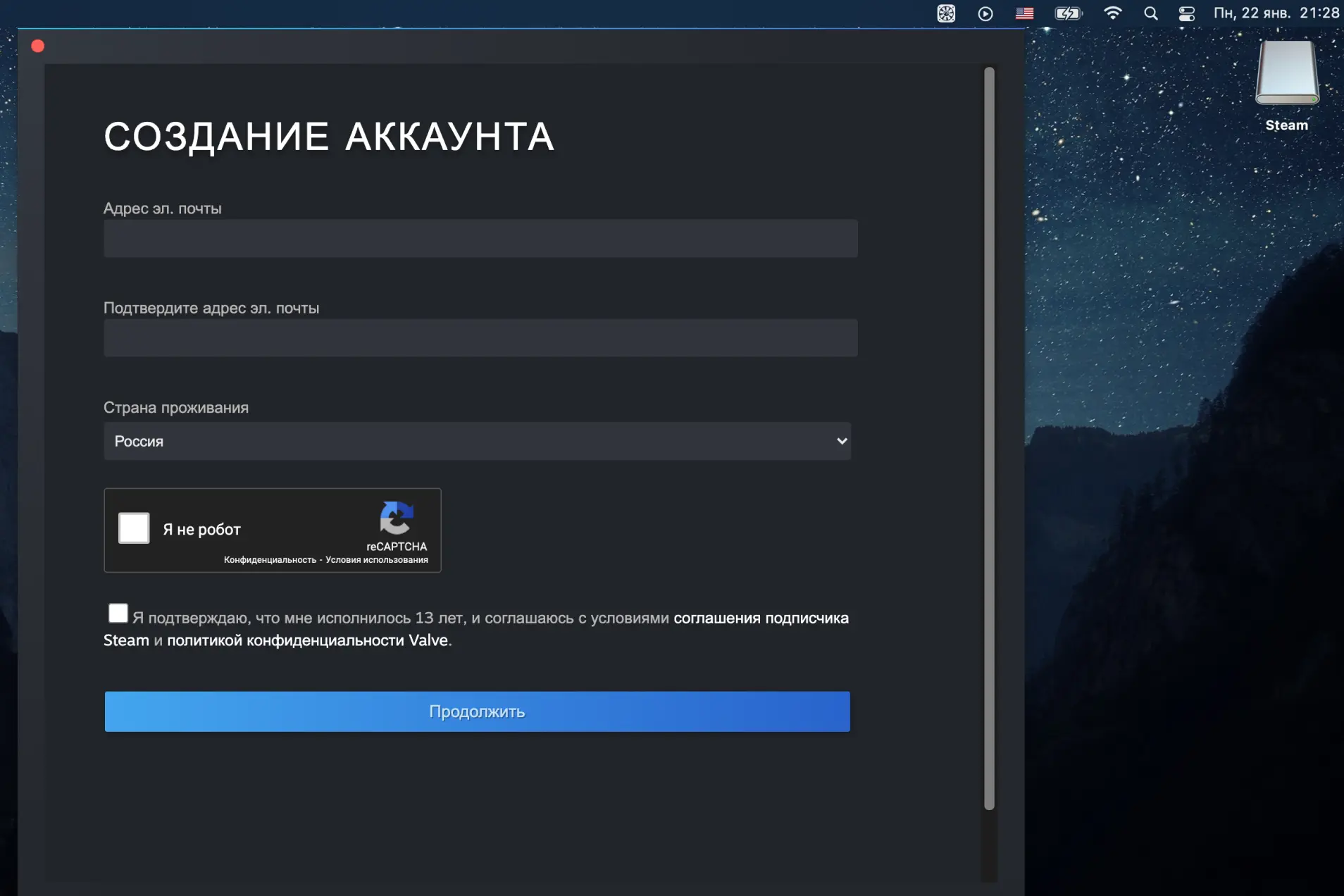Expand the Россия country dropdown

[x=477, y=441]
